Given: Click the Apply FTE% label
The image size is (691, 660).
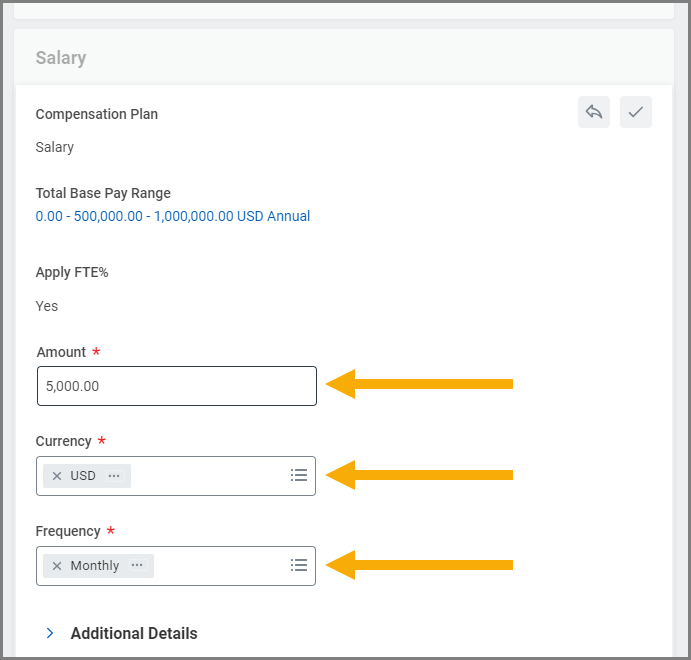Looking at the screenshot, I should coord(71,272).
